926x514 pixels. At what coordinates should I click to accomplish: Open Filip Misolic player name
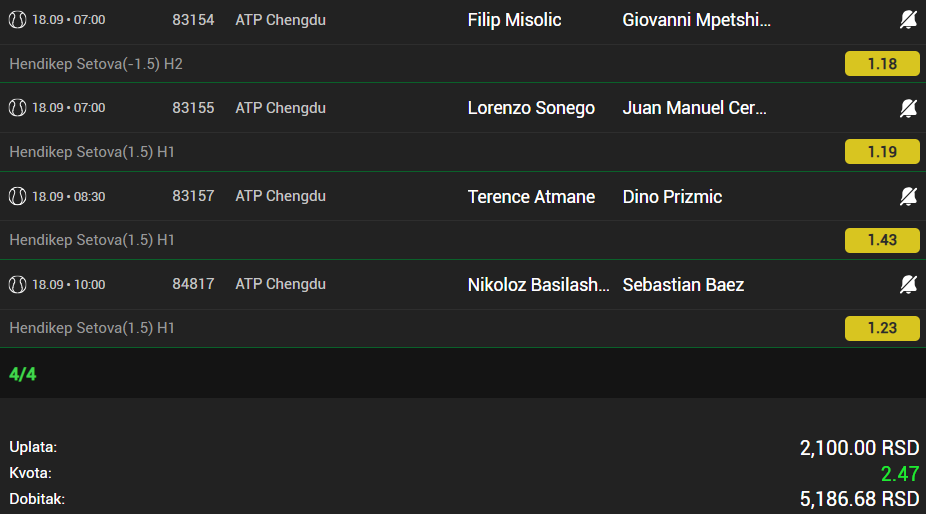(514, 20)
